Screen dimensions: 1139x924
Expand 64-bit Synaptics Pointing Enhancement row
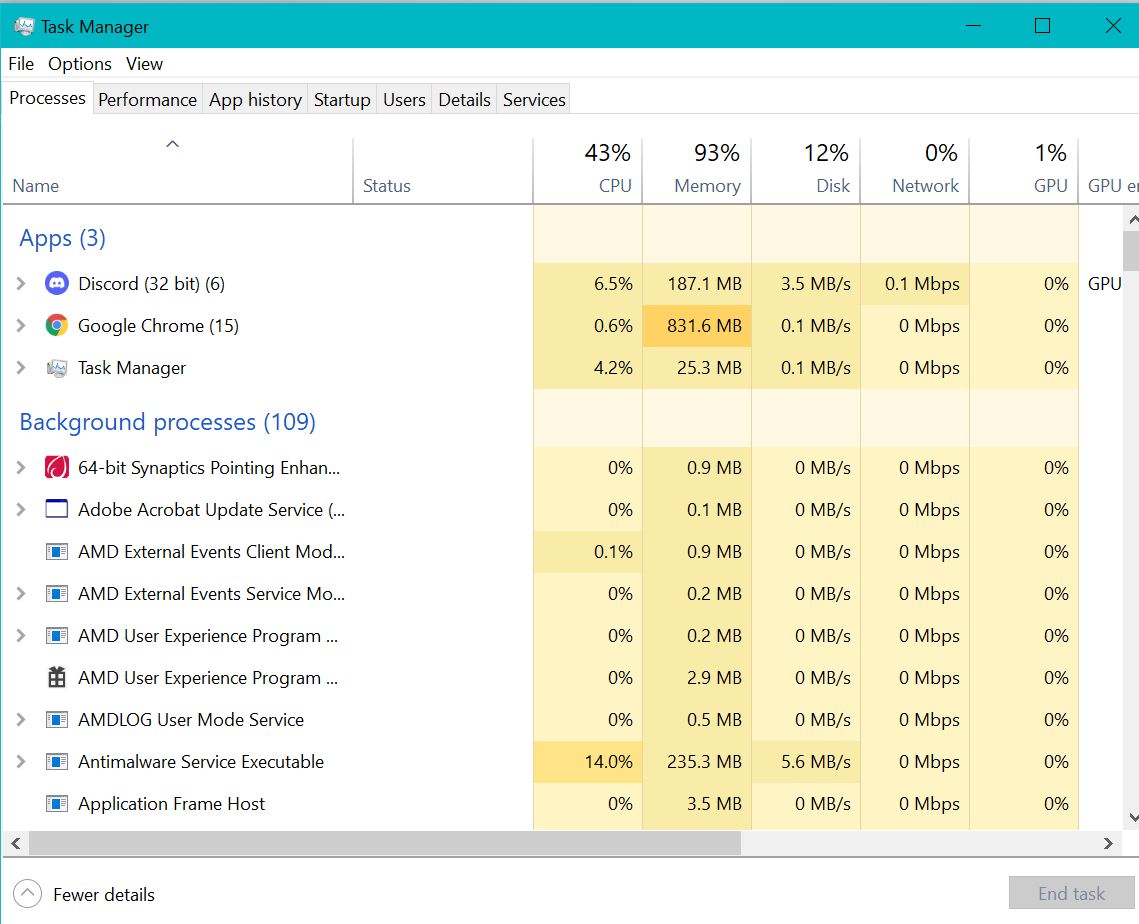(x=21, y=467)
